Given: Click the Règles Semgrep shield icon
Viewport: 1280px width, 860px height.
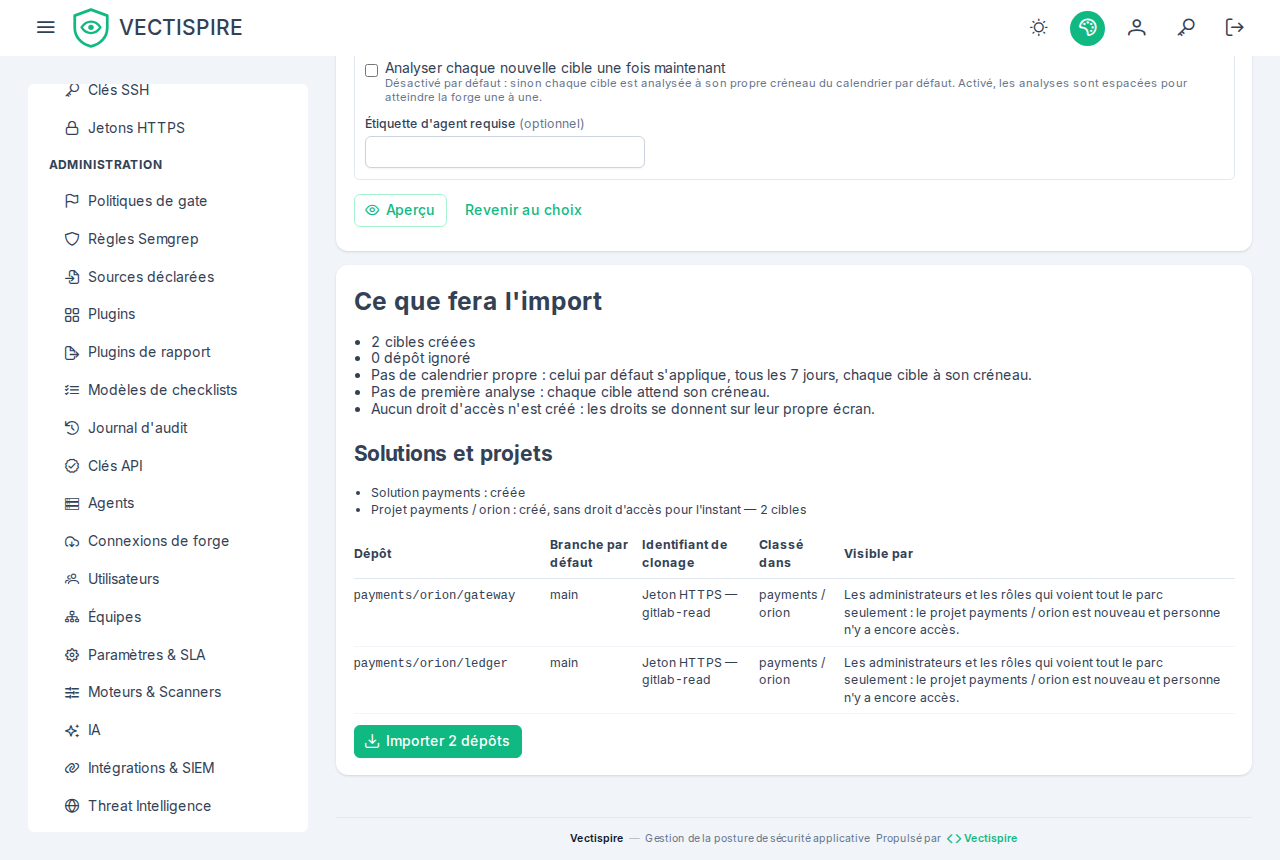Looking at the screenshot, I should tap(72, 239).
